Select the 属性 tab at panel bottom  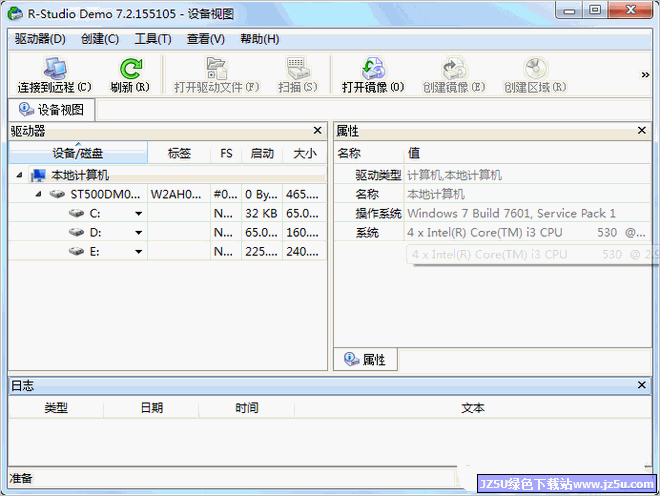click(x=365, y=360)
